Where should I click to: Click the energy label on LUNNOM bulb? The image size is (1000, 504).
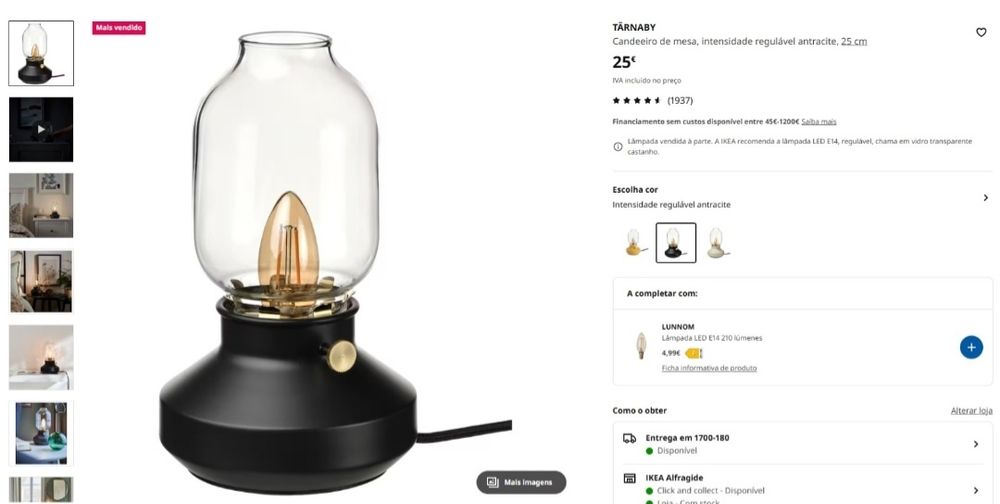pyautogui.click(x=693, y=353)
